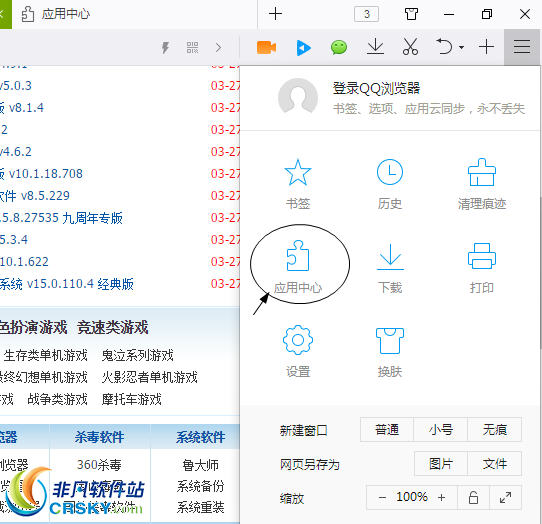Open new 普通 normal window
Viewport: 542px width, 524px height.
pyautogui.click(x=387, y=430)
